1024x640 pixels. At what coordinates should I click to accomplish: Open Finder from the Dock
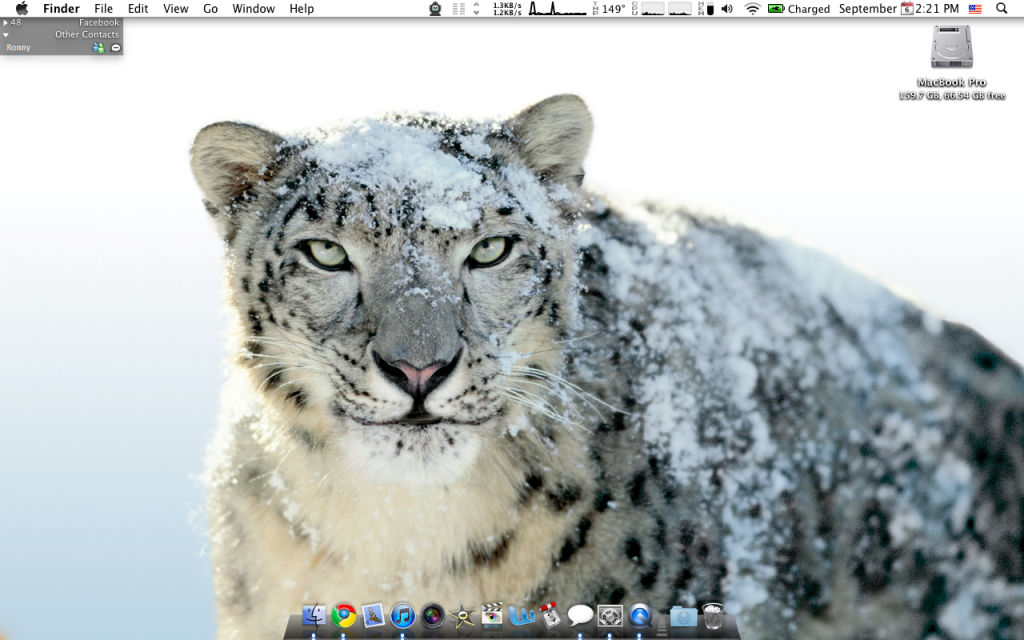[314, 615]
